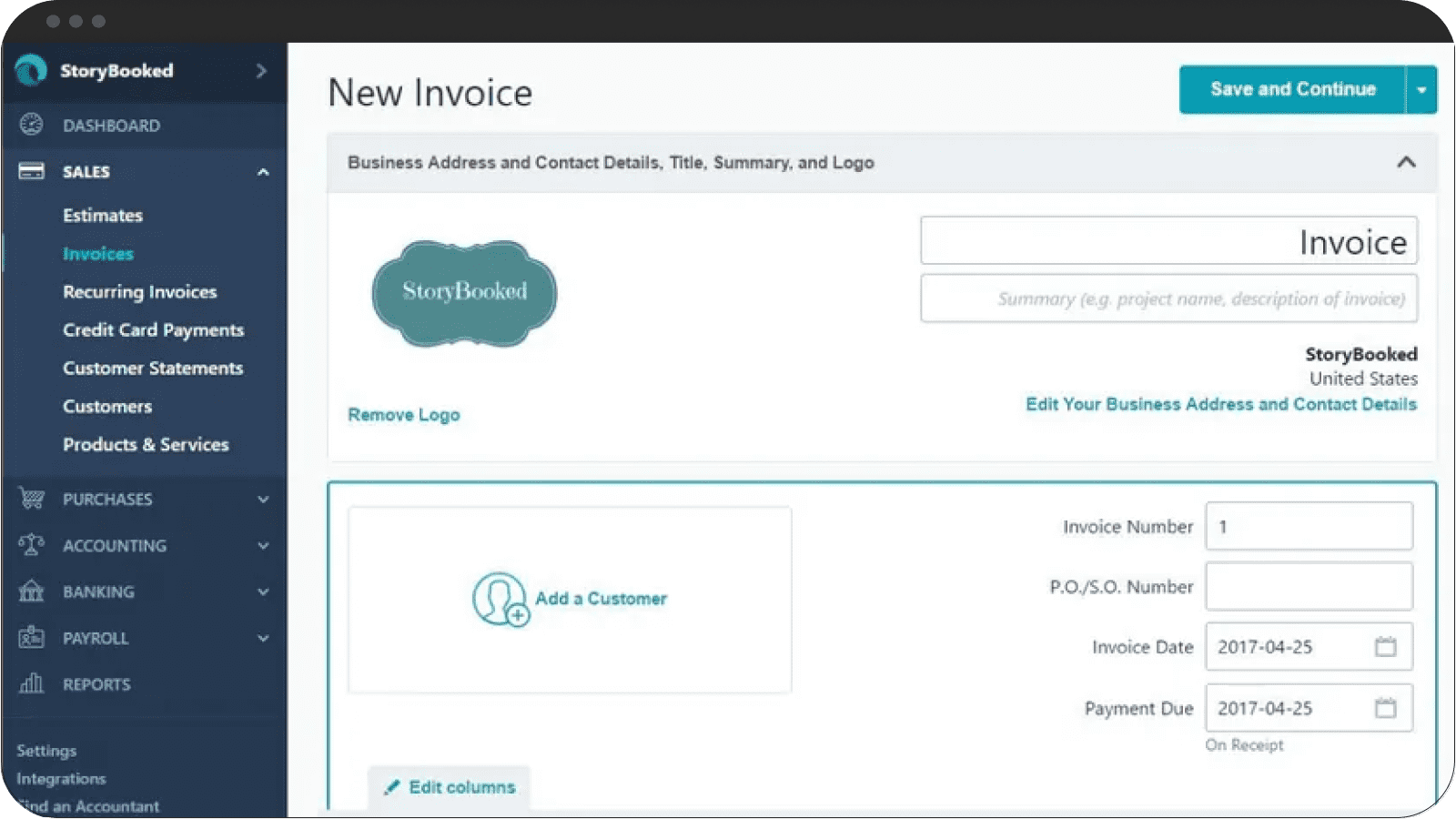This screenshot has width=1456, height=819.
Task: Go to Customers in the sidebar
Action: (x=107, y=407)
